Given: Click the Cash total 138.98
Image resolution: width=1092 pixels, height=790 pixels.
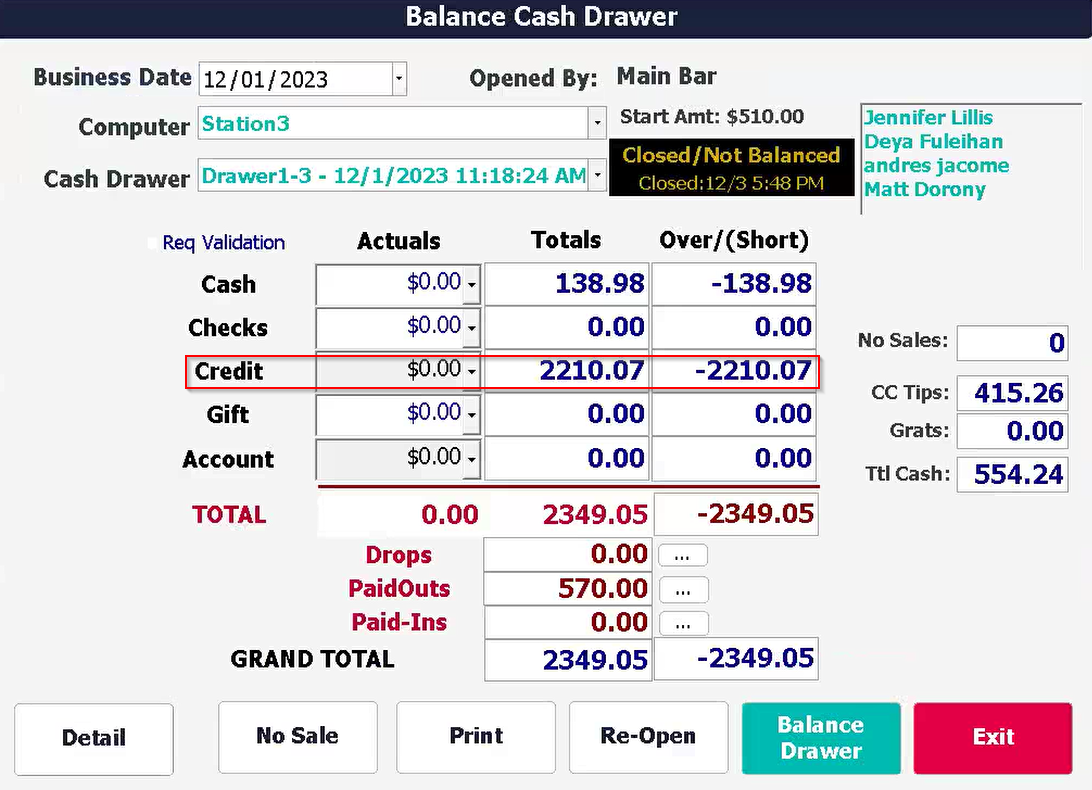Looking at the screenshot, I should (567, 284).
